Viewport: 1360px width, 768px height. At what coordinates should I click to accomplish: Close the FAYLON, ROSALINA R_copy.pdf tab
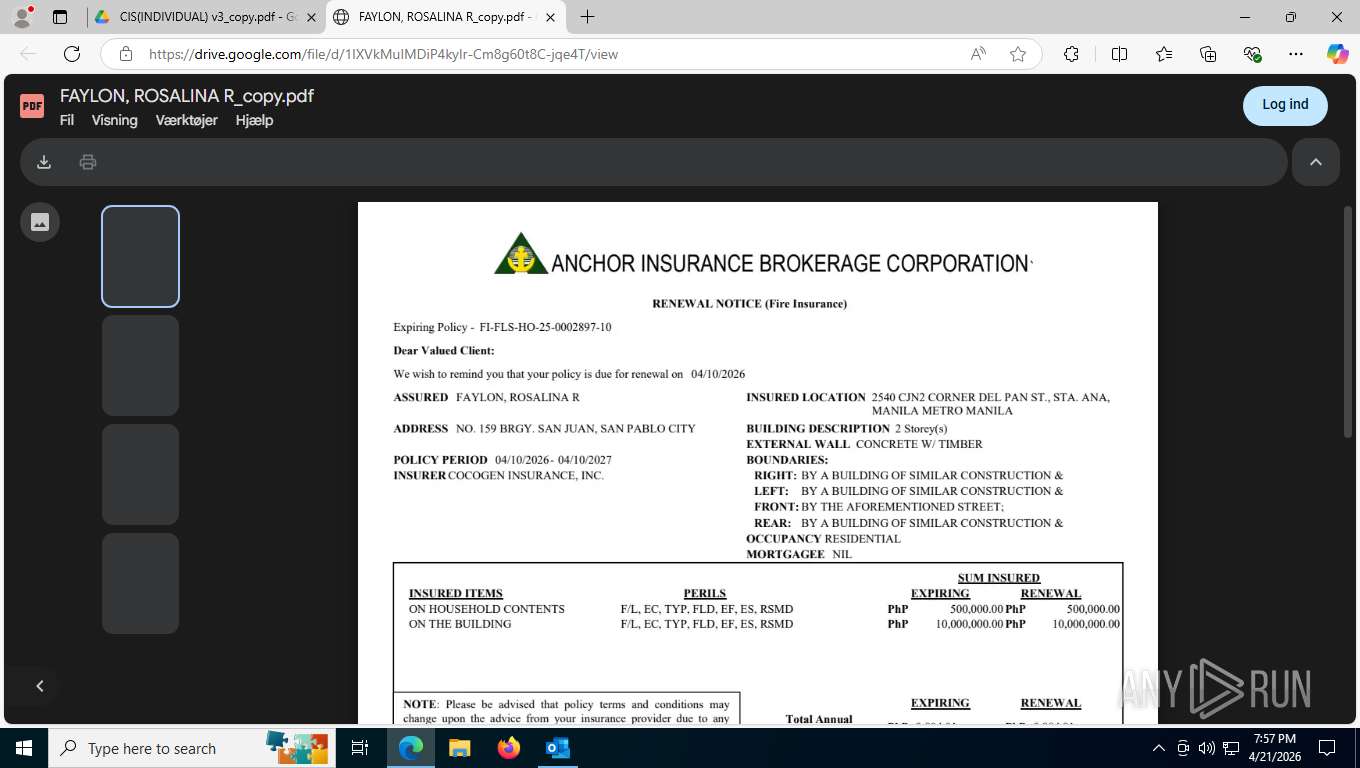(x=550, y=17)
